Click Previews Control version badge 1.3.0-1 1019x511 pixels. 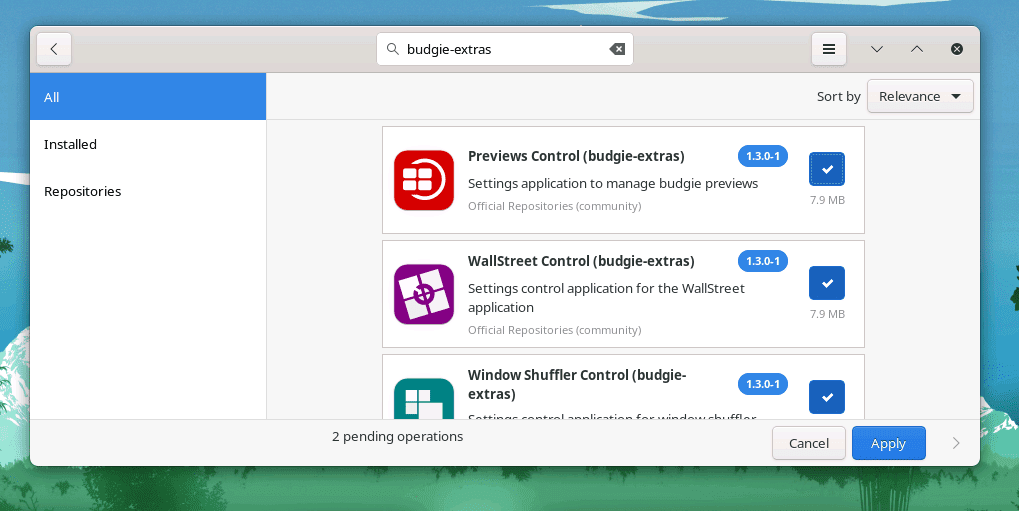coord(763,156)
